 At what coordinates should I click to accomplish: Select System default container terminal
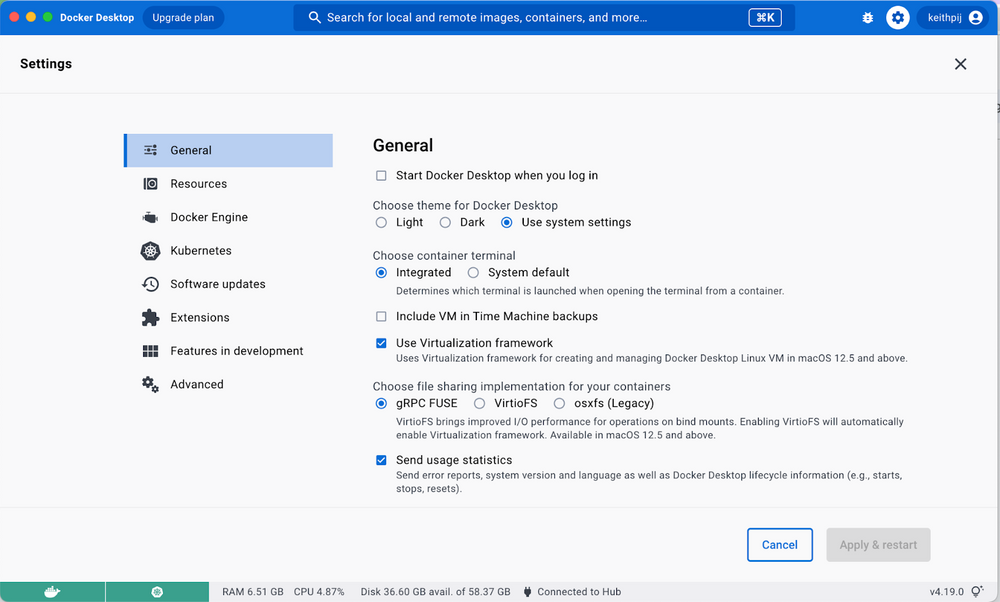click(473, 272)
